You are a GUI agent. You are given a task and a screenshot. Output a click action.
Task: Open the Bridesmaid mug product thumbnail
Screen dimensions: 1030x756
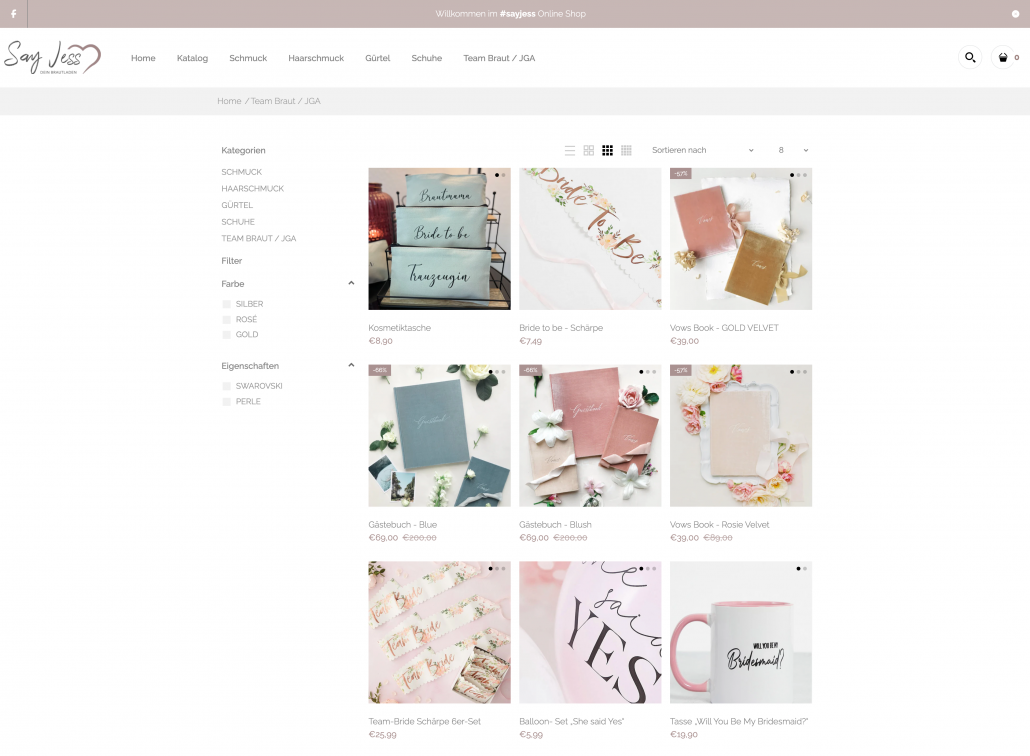point(740,632)
